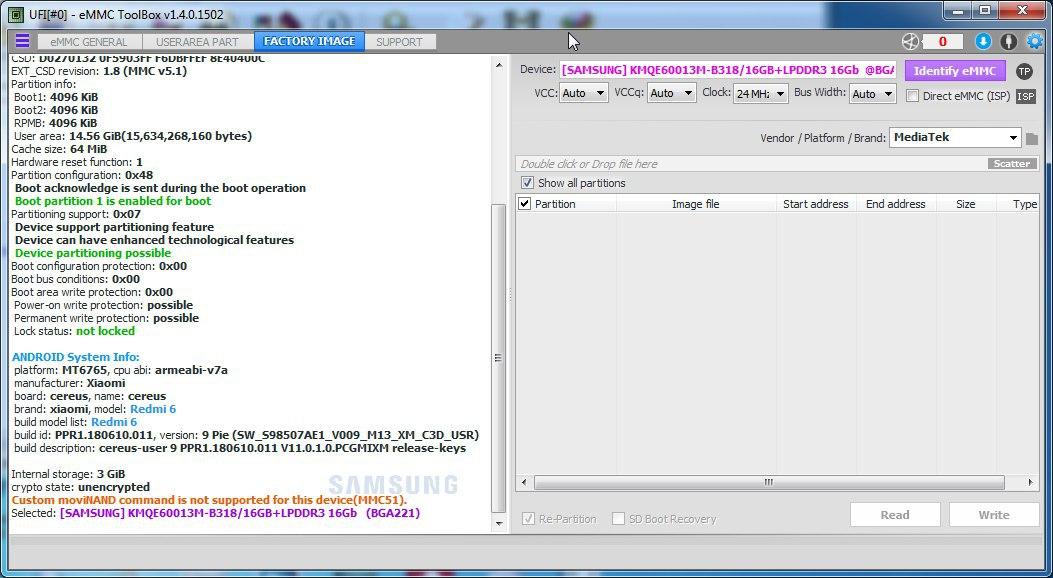Click the 'Double click or Drop file here' field
1053x578 pixels.
(751, 164)
